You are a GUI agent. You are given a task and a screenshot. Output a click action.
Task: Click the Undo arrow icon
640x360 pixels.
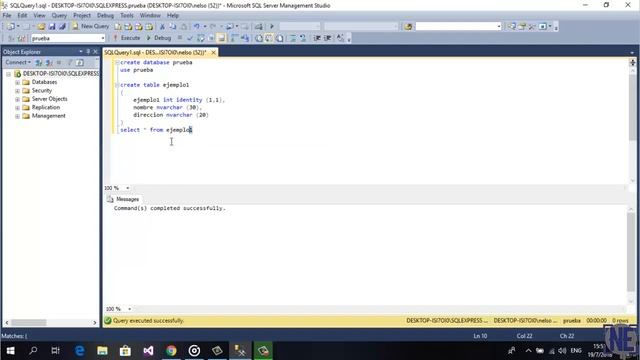point(197,27)
